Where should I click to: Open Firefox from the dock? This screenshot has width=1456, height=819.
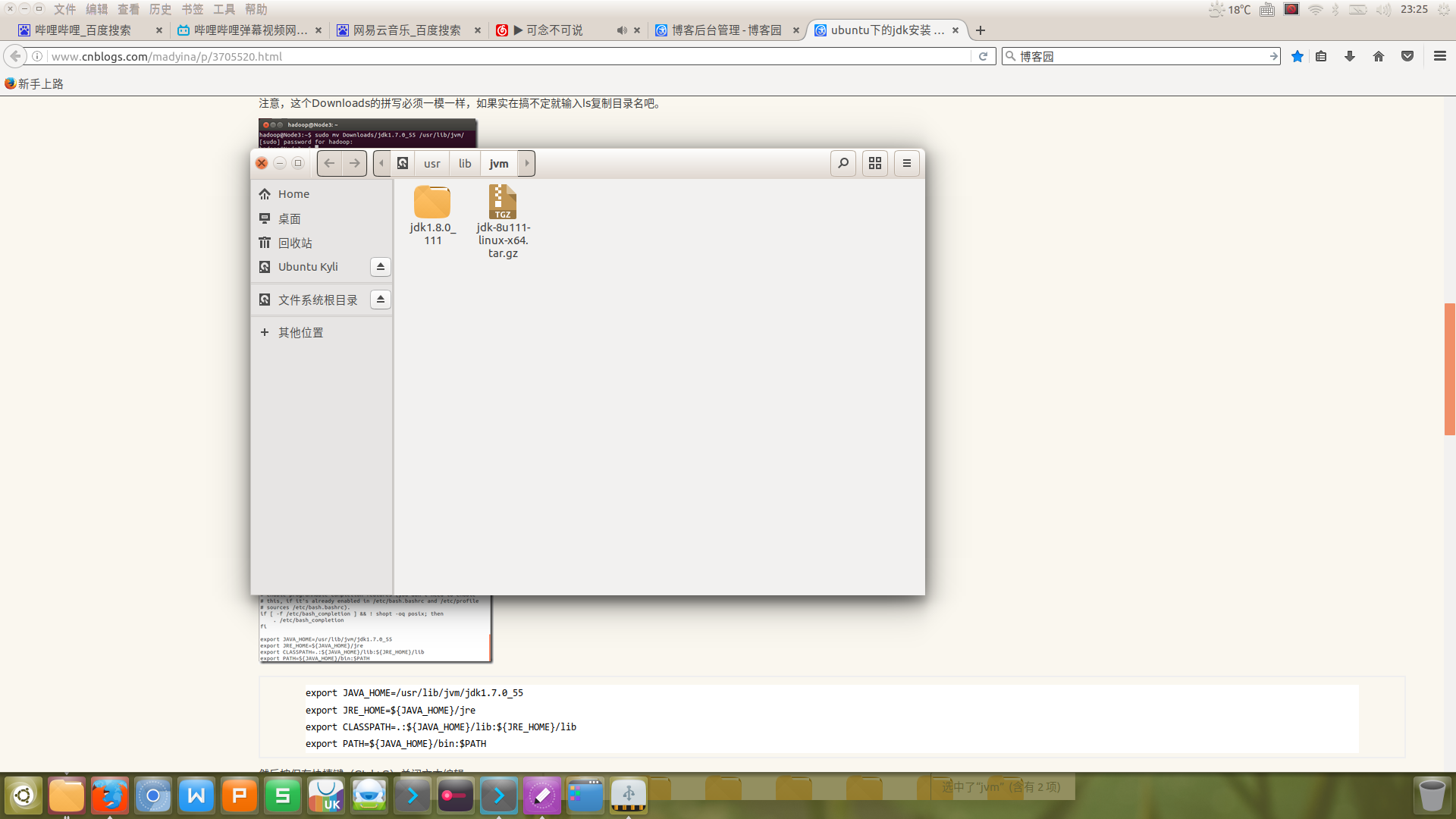coord(110,795)
